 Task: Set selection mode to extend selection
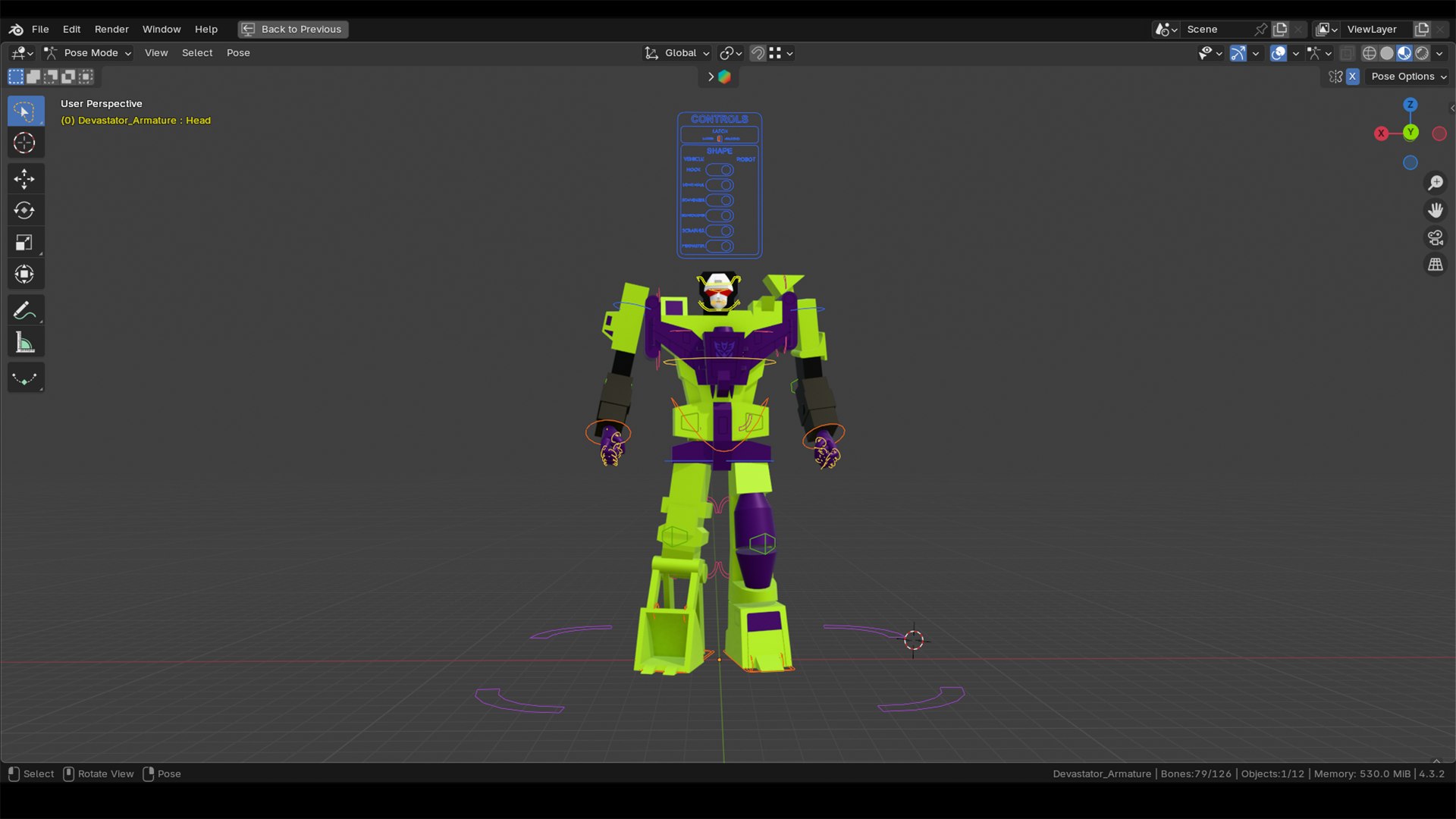click(x=33, y=77)
